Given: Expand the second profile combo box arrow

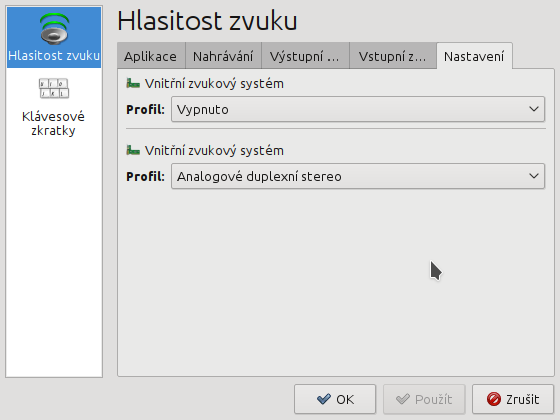Looking at the screenshot, I should pos(534,176).
